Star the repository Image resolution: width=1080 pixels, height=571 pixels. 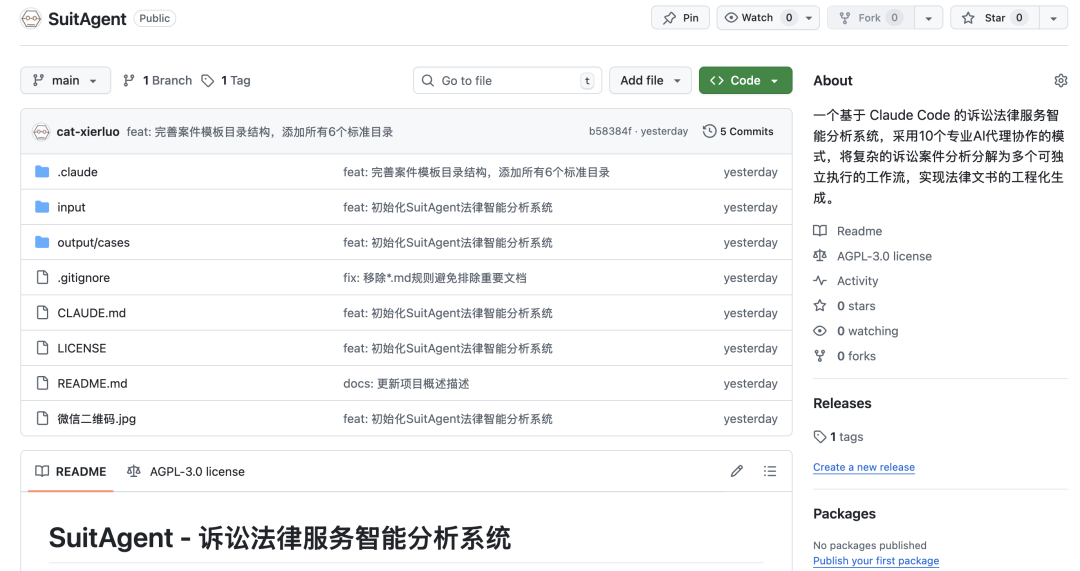[x=994, y=18]
